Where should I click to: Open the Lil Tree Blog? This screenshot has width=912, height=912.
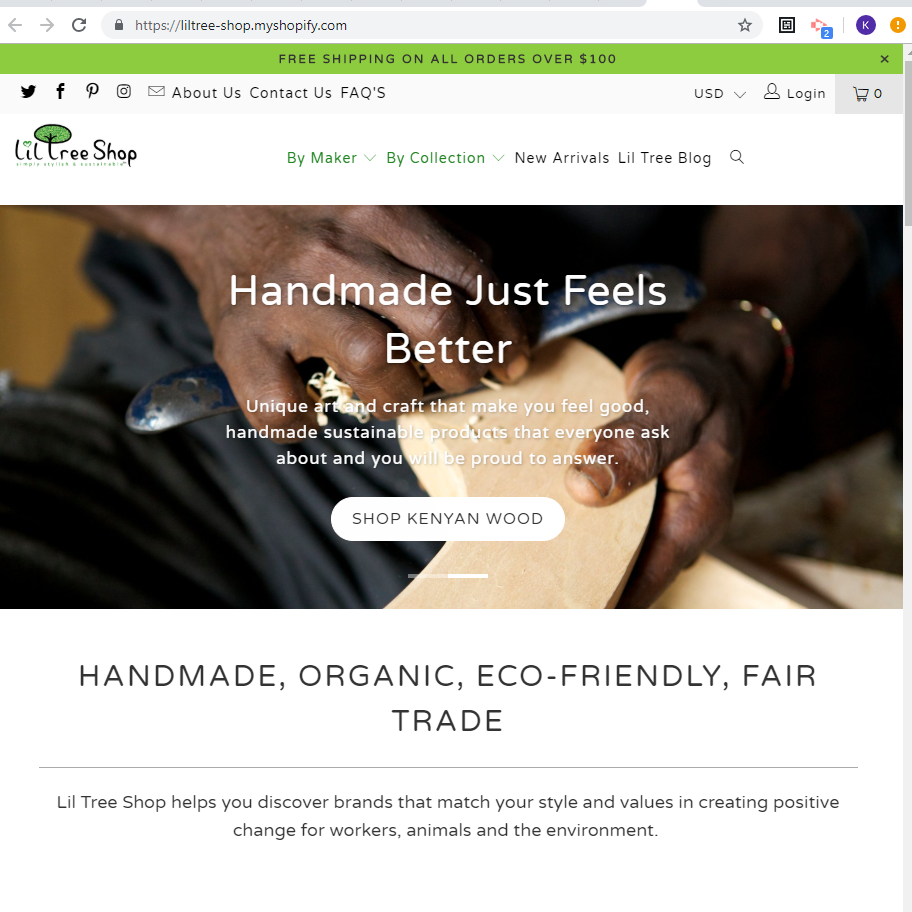664,158
